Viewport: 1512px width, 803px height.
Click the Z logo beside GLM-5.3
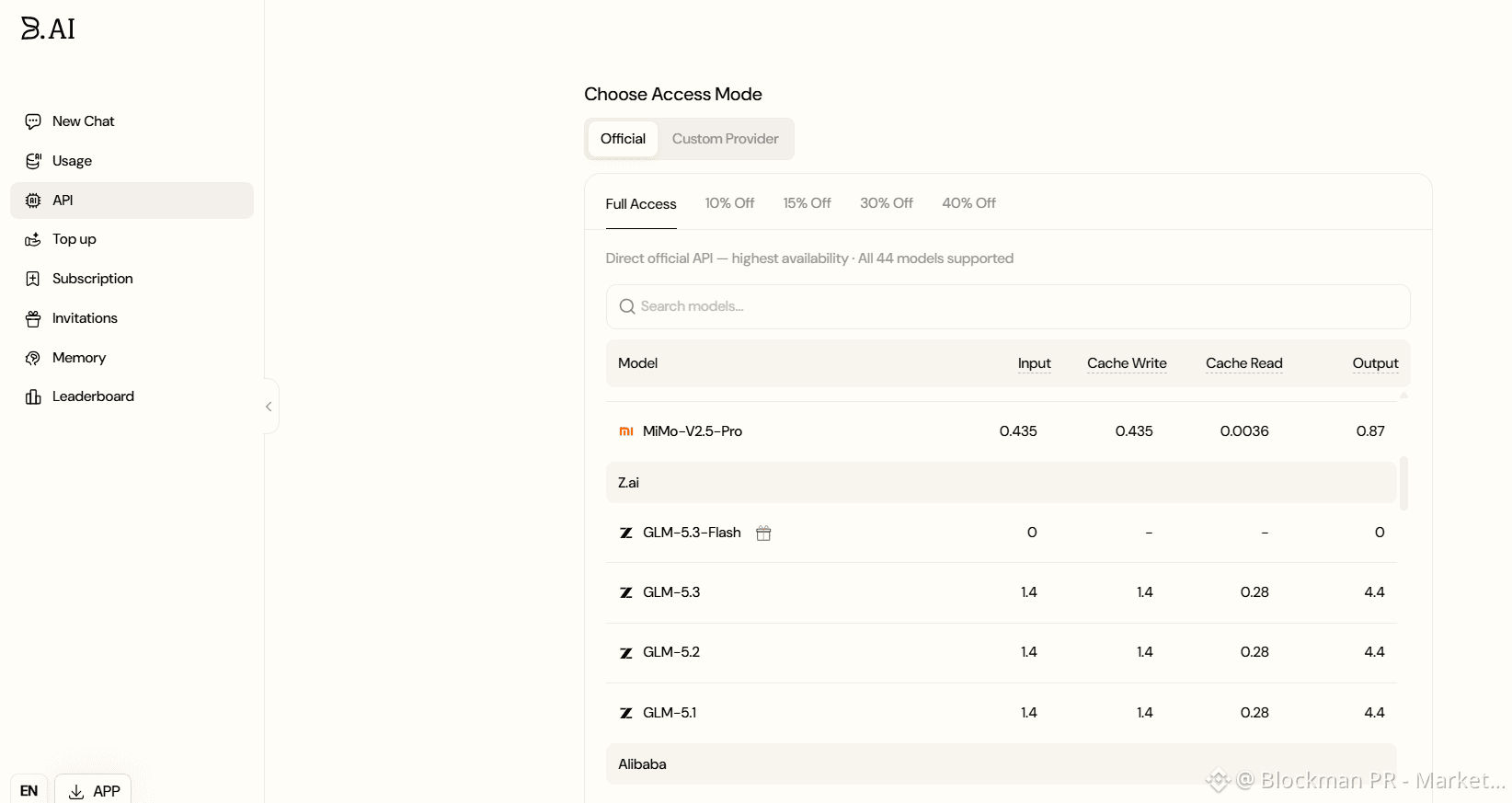(626, 592)
